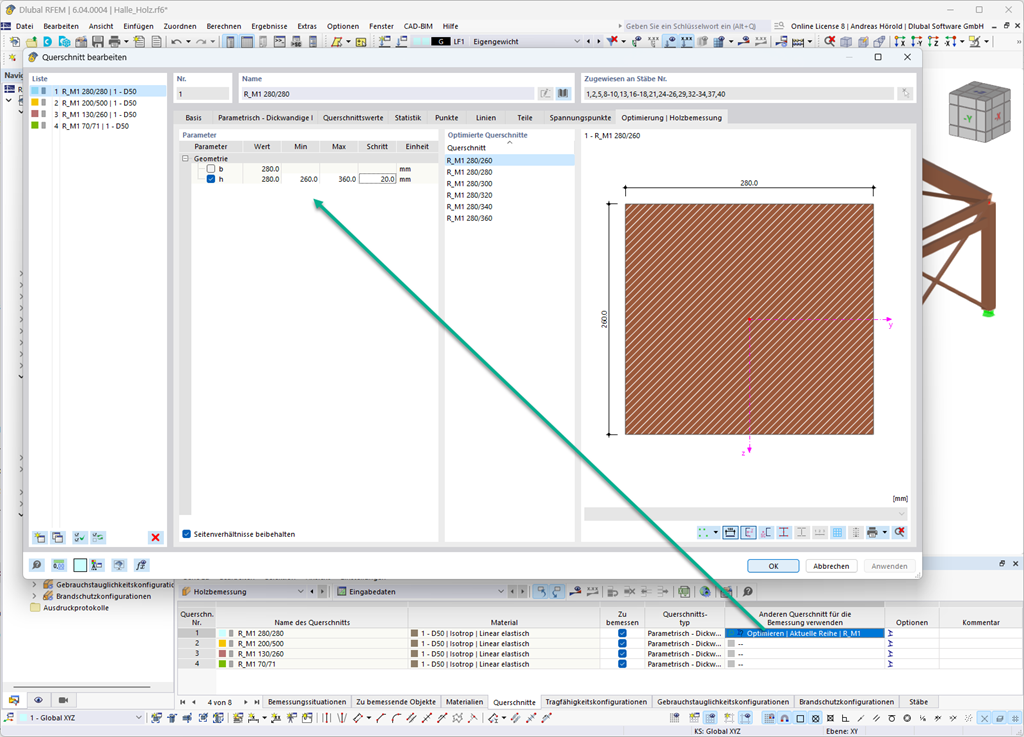Jump to first table page arrow
This screenshot has height=737, width=1024.
tap(183, 702)
